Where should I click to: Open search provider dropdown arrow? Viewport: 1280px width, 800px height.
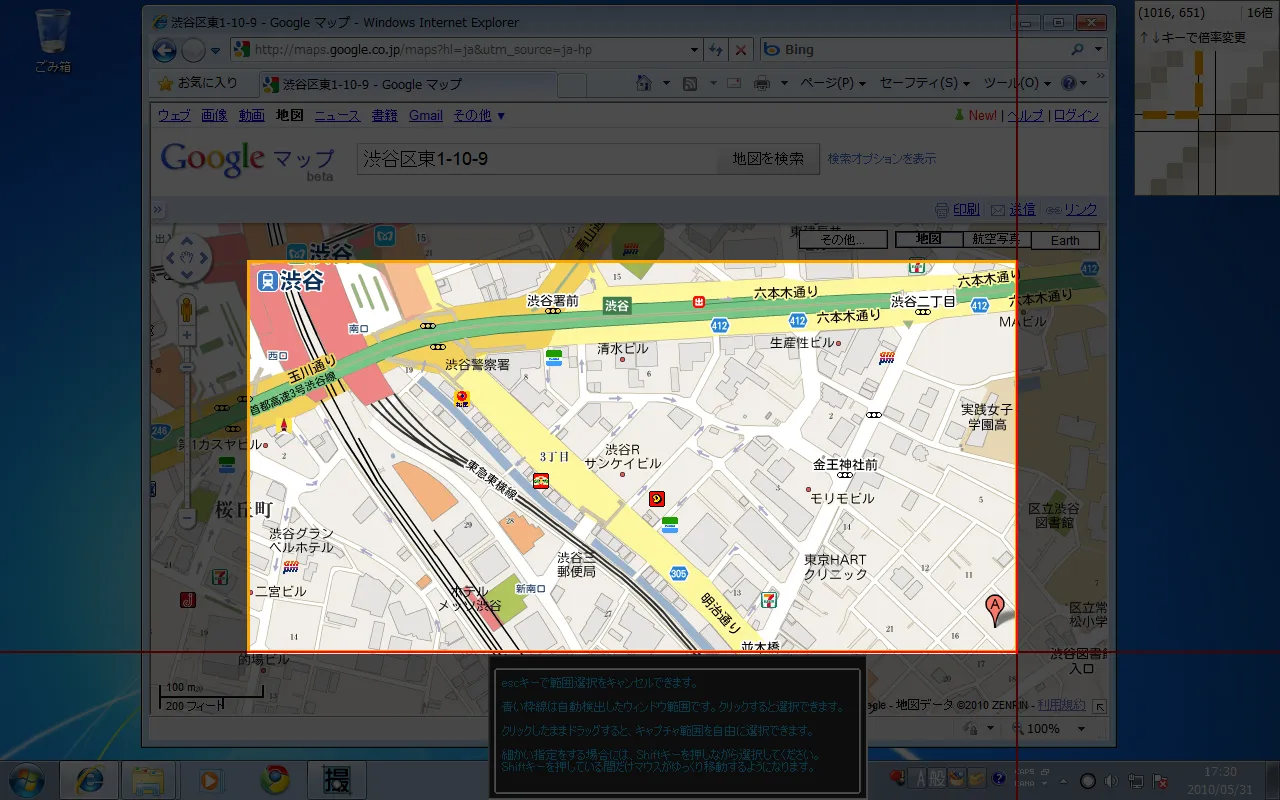[1098, 49]
